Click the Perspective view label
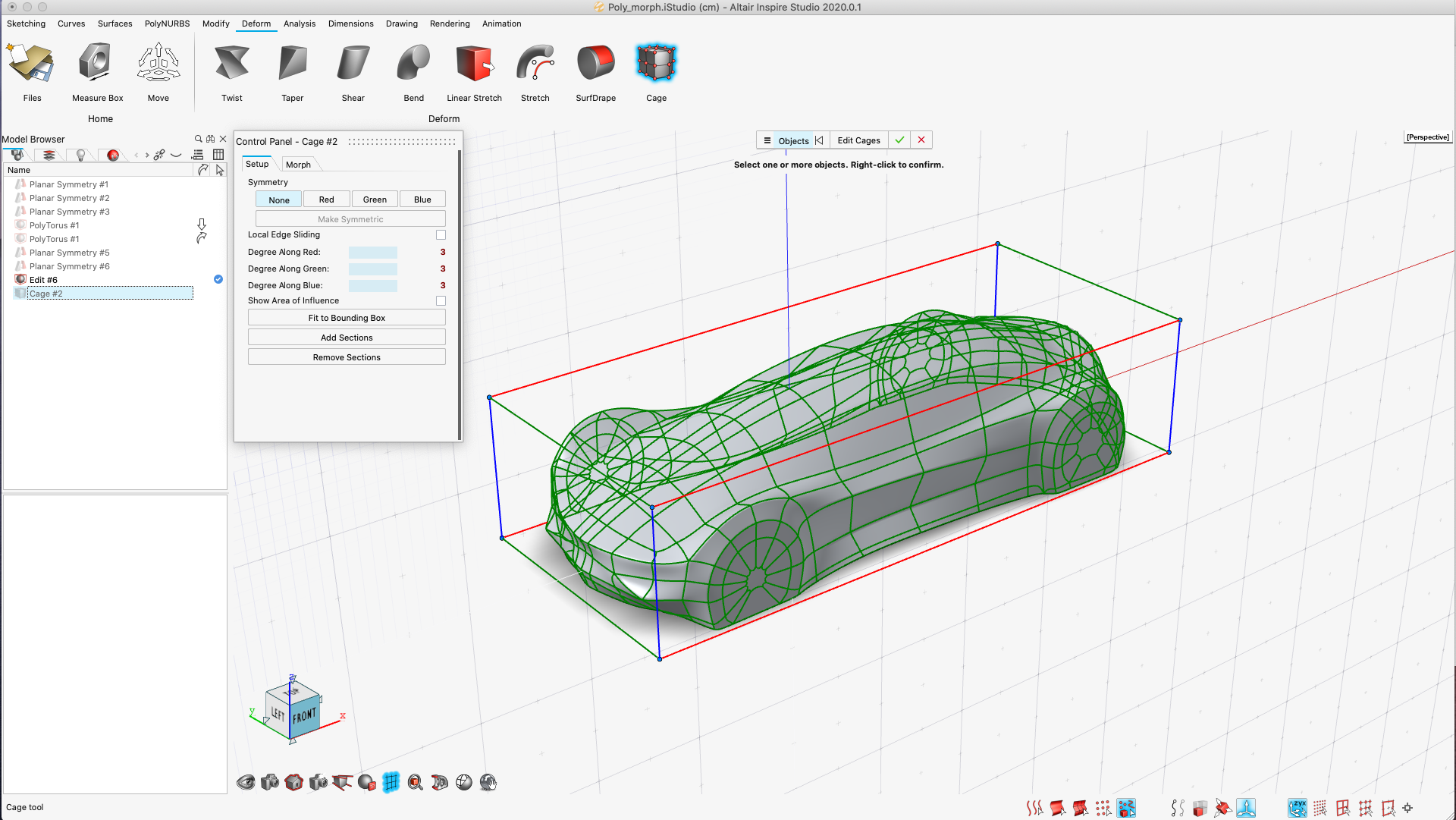1456x820 pixels. (1427, 137)
